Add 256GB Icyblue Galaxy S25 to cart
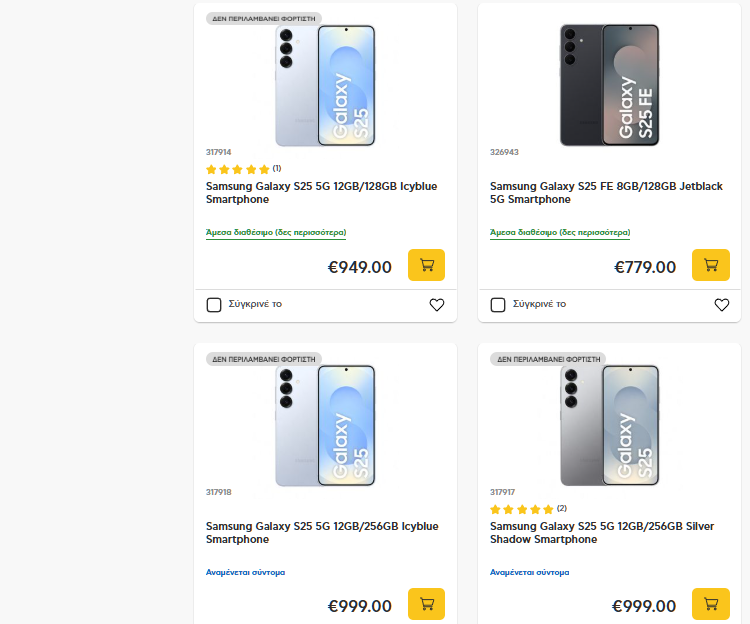 [426, 604]
